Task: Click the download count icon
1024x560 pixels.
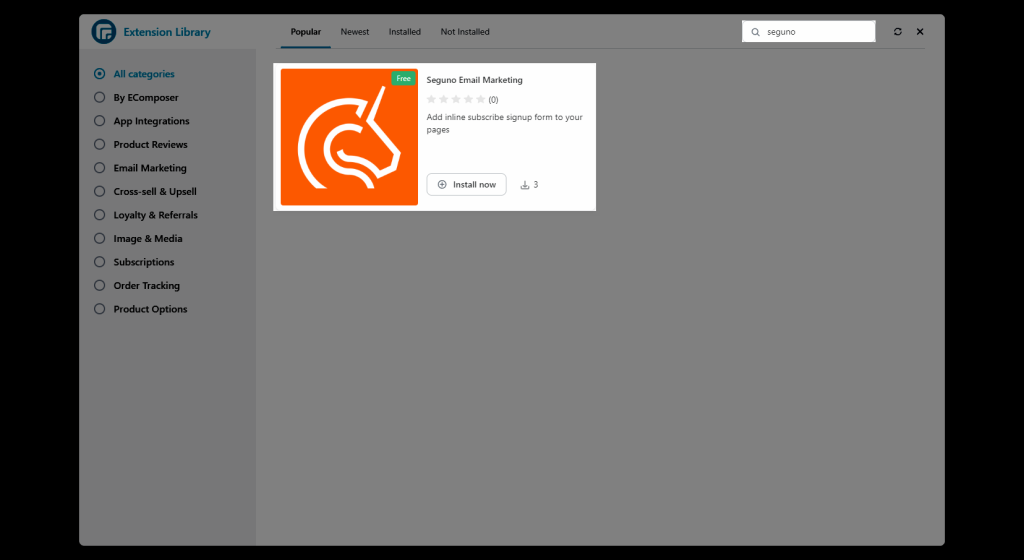Action: click(524, 185)
